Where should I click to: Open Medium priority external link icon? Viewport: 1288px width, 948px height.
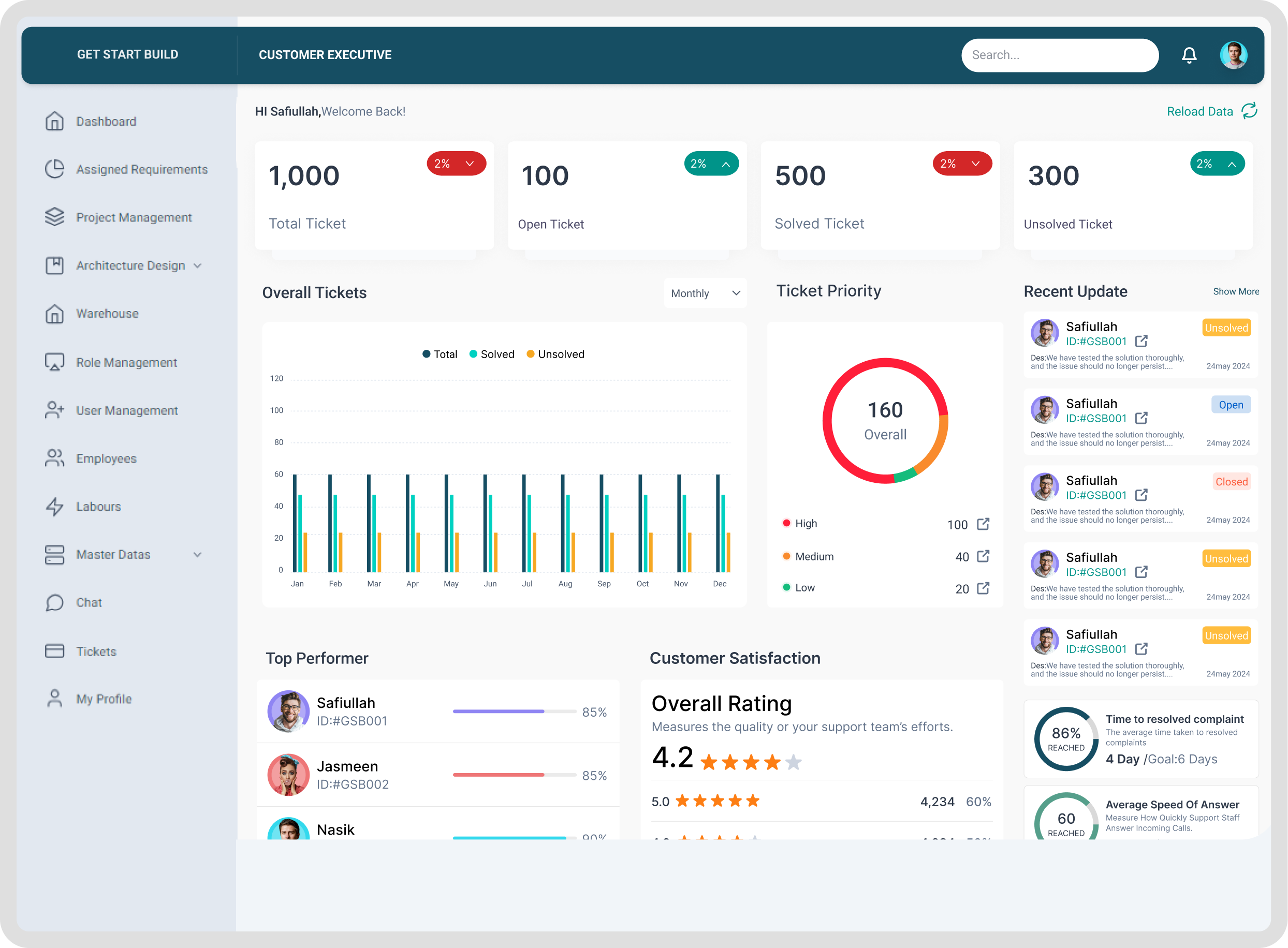(983, 556)
